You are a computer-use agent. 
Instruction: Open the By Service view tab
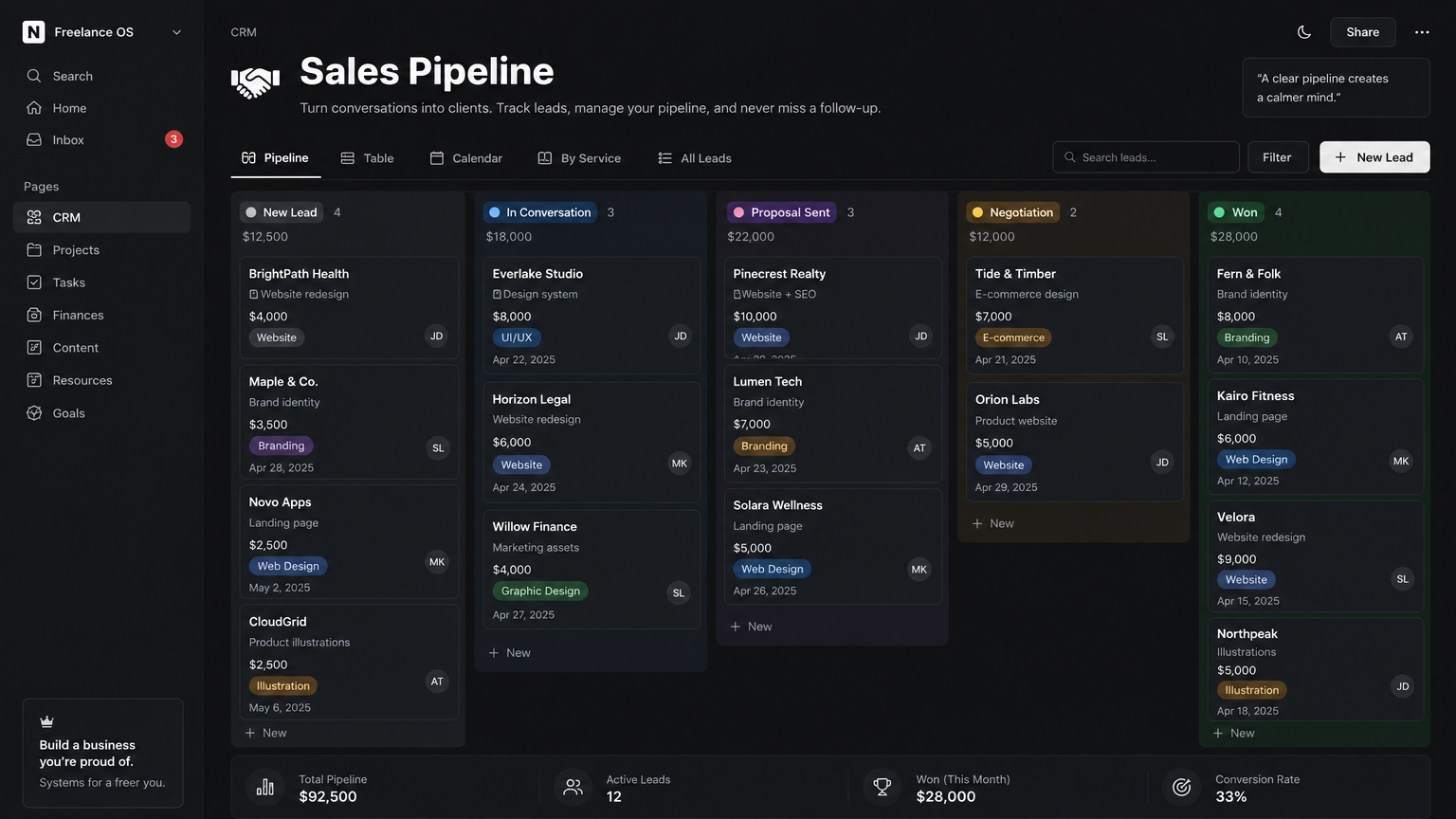[579, 158]
